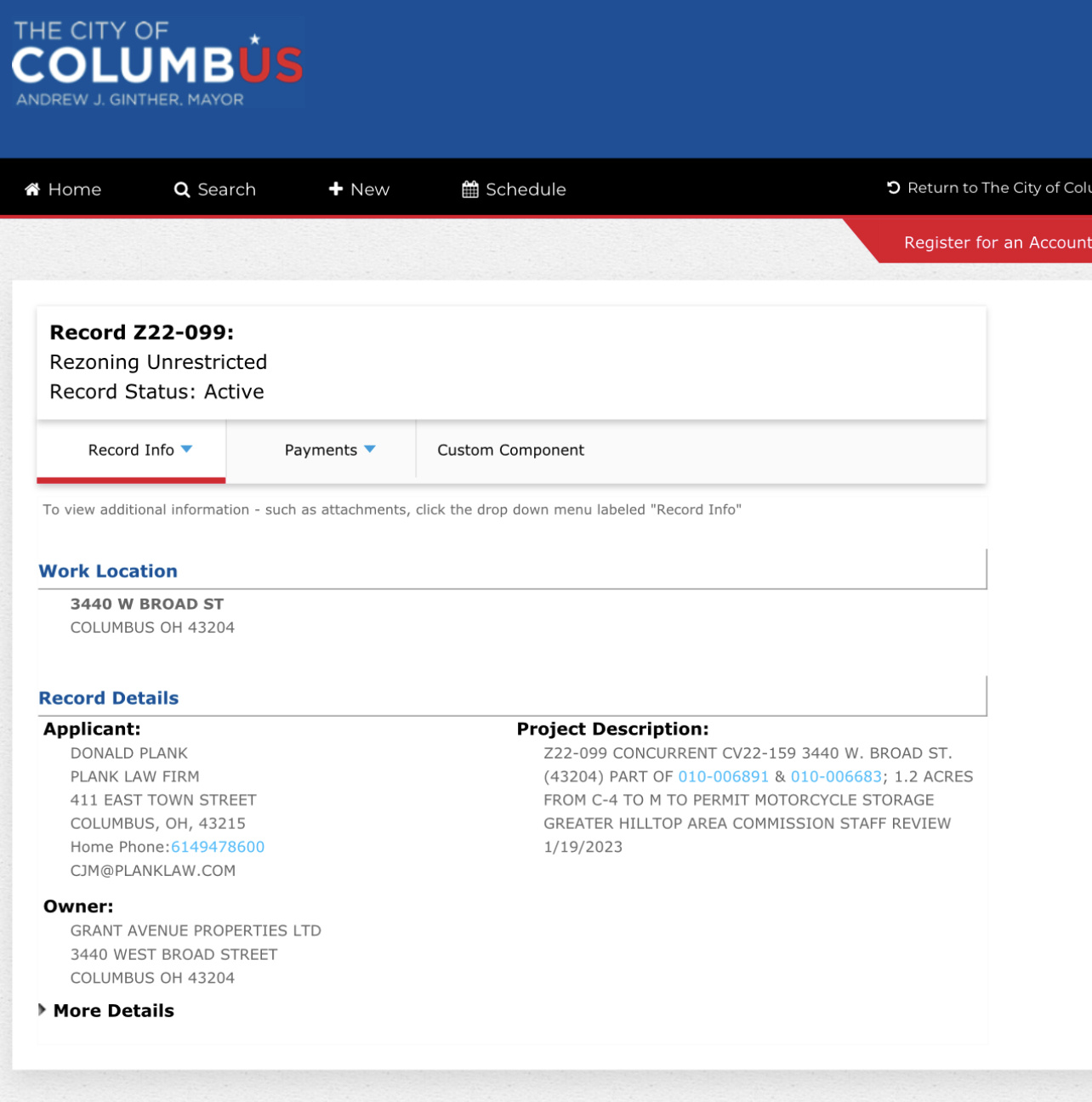Click the City of Columbus logo
The image size is (1092, 1102).
point(158,64)
